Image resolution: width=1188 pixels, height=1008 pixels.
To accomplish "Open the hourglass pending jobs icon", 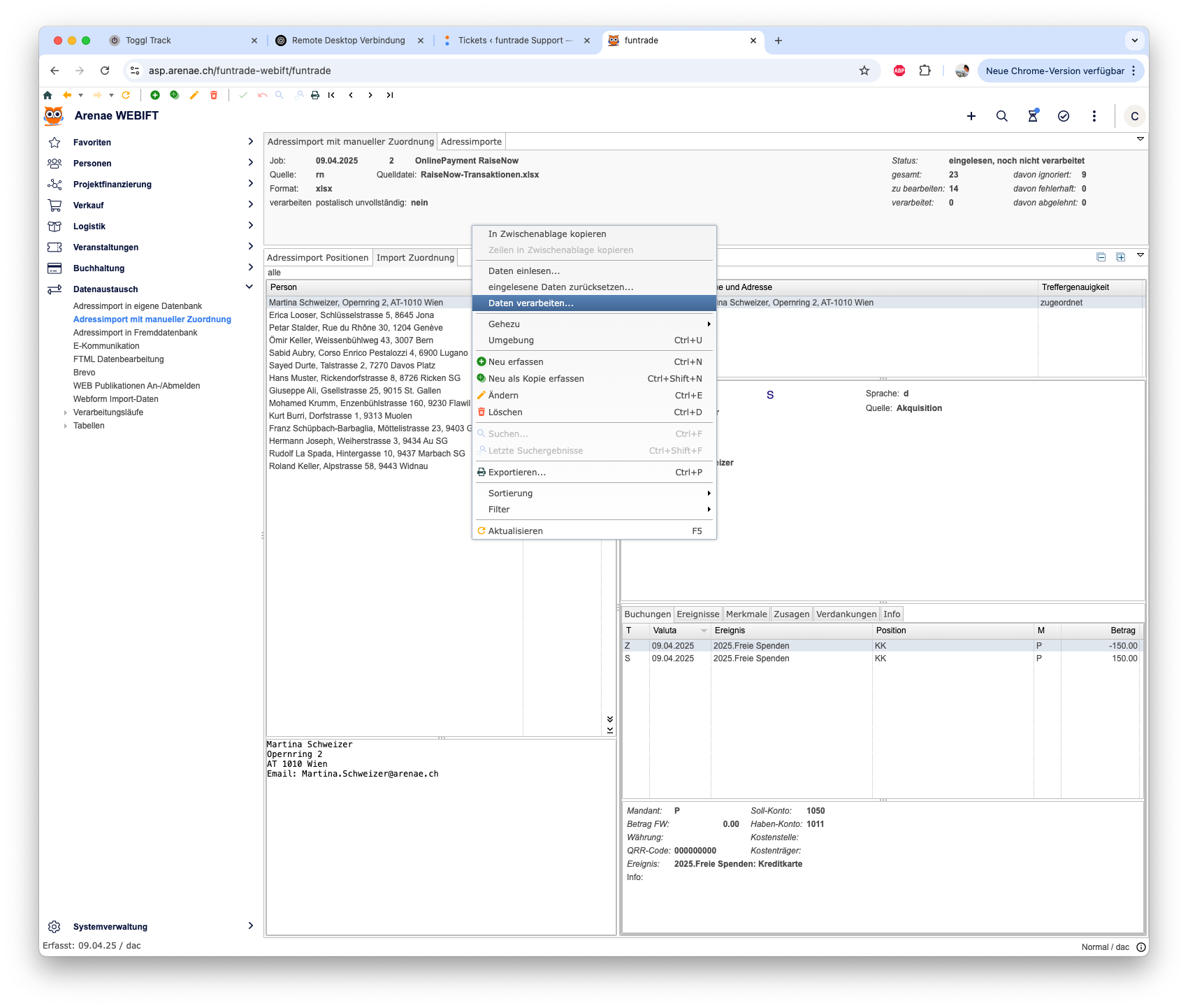I will 1032,116.
